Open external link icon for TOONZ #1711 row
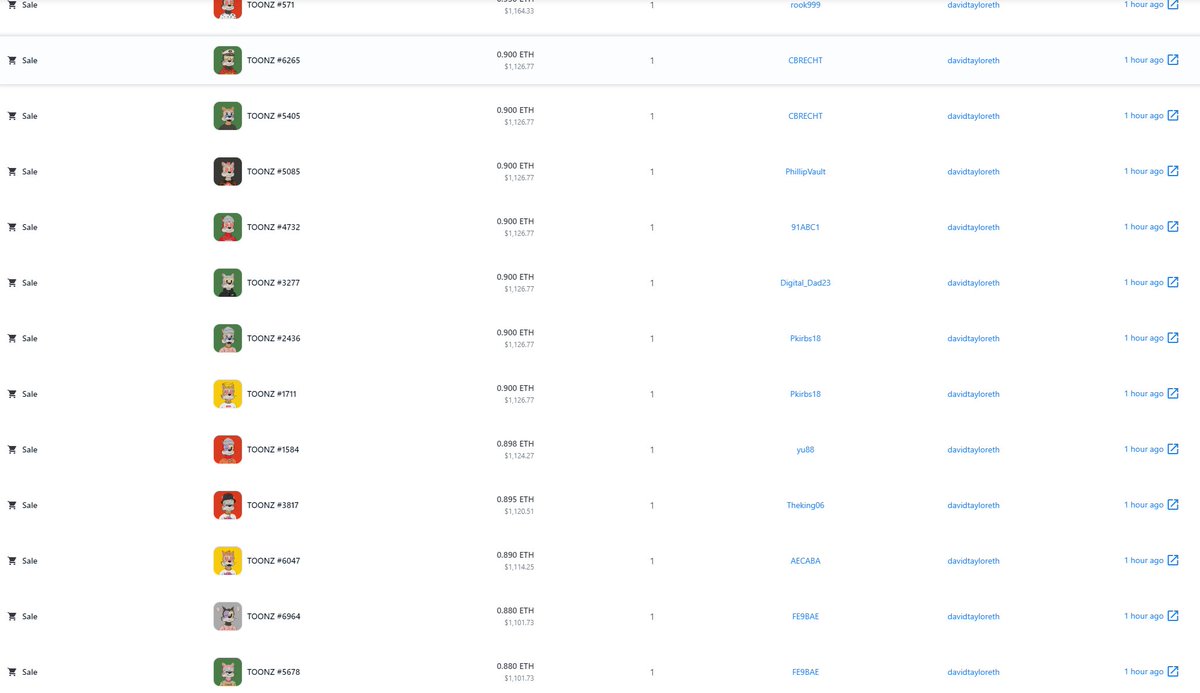 (1173, 394)
